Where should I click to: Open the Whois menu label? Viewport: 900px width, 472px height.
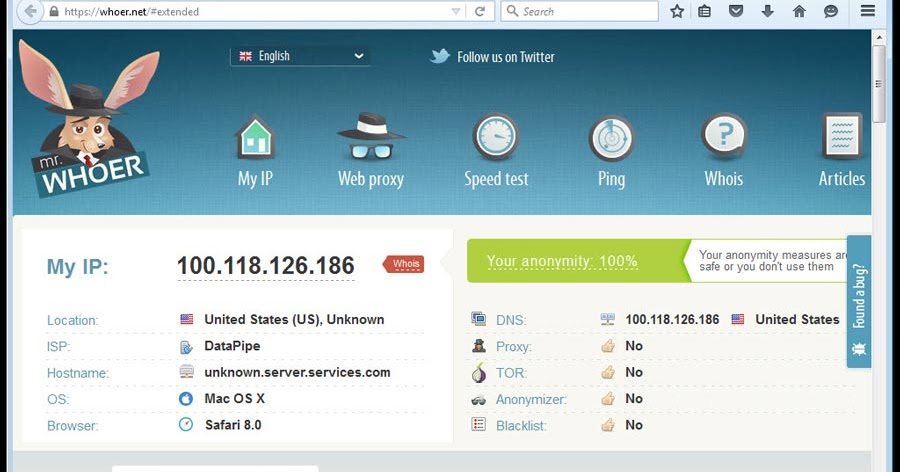(x=724, y=179)
